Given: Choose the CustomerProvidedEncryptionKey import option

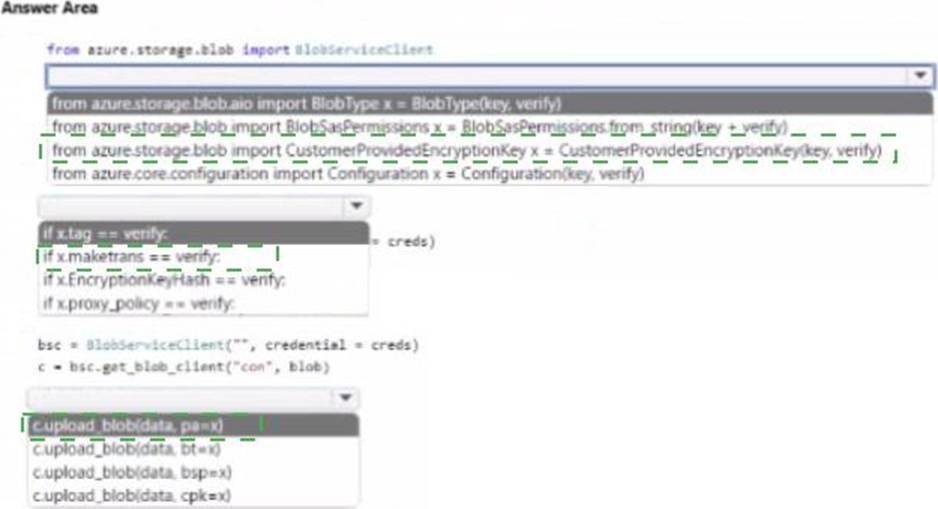Looking at the screenshot, I should click(489, 150).
